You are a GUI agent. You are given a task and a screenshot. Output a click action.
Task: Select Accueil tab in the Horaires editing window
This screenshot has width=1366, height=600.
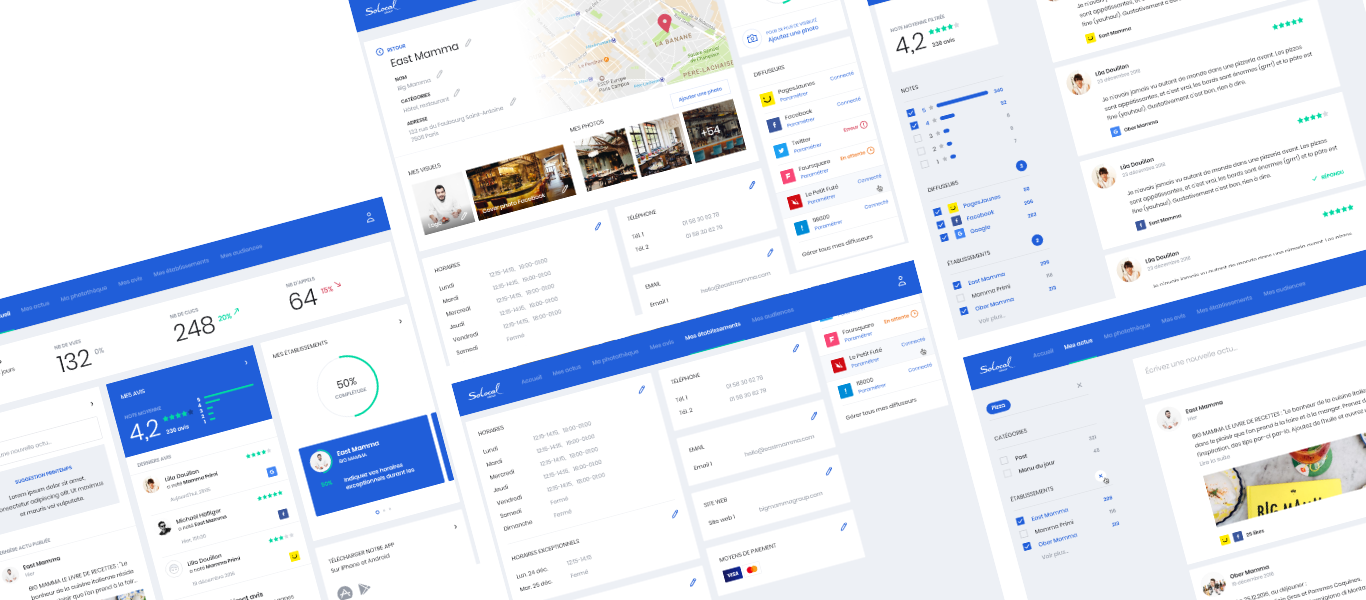532,379
